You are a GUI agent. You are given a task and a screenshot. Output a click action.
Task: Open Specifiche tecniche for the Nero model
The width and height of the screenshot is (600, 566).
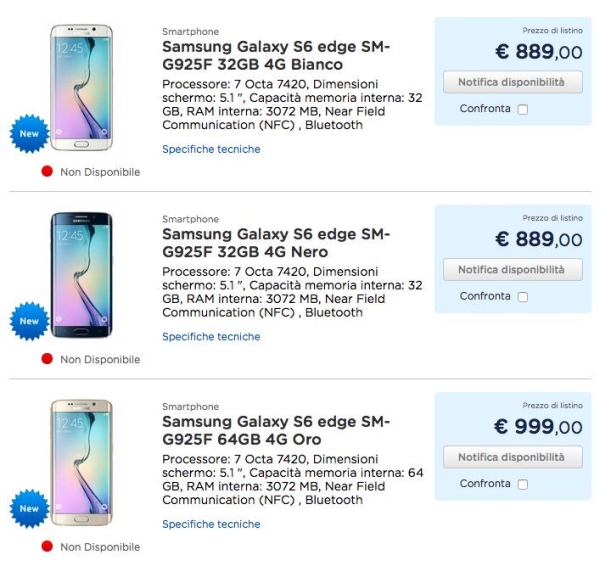point(211,337)
